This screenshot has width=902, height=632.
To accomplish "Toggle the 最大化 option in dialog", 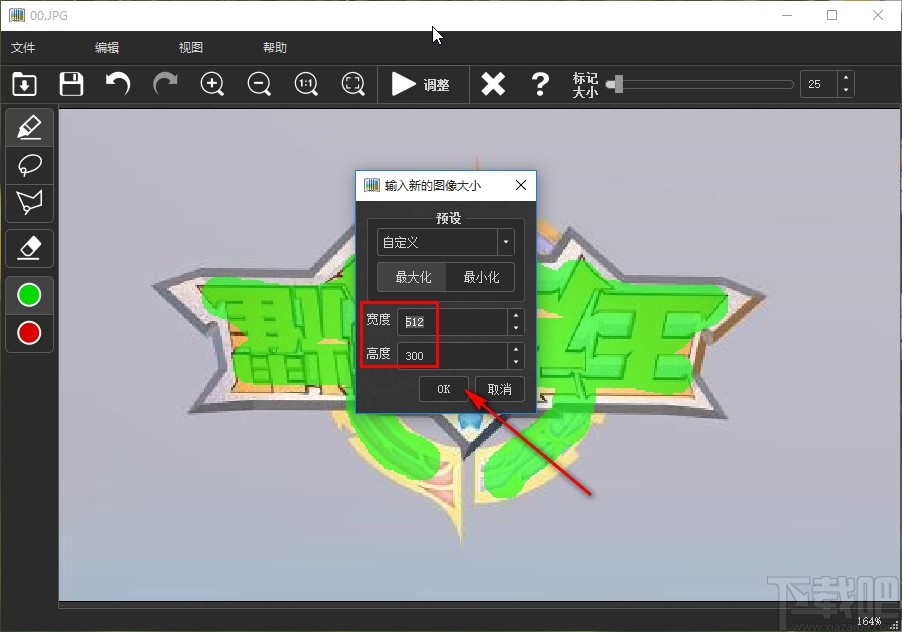I will 413,277.
